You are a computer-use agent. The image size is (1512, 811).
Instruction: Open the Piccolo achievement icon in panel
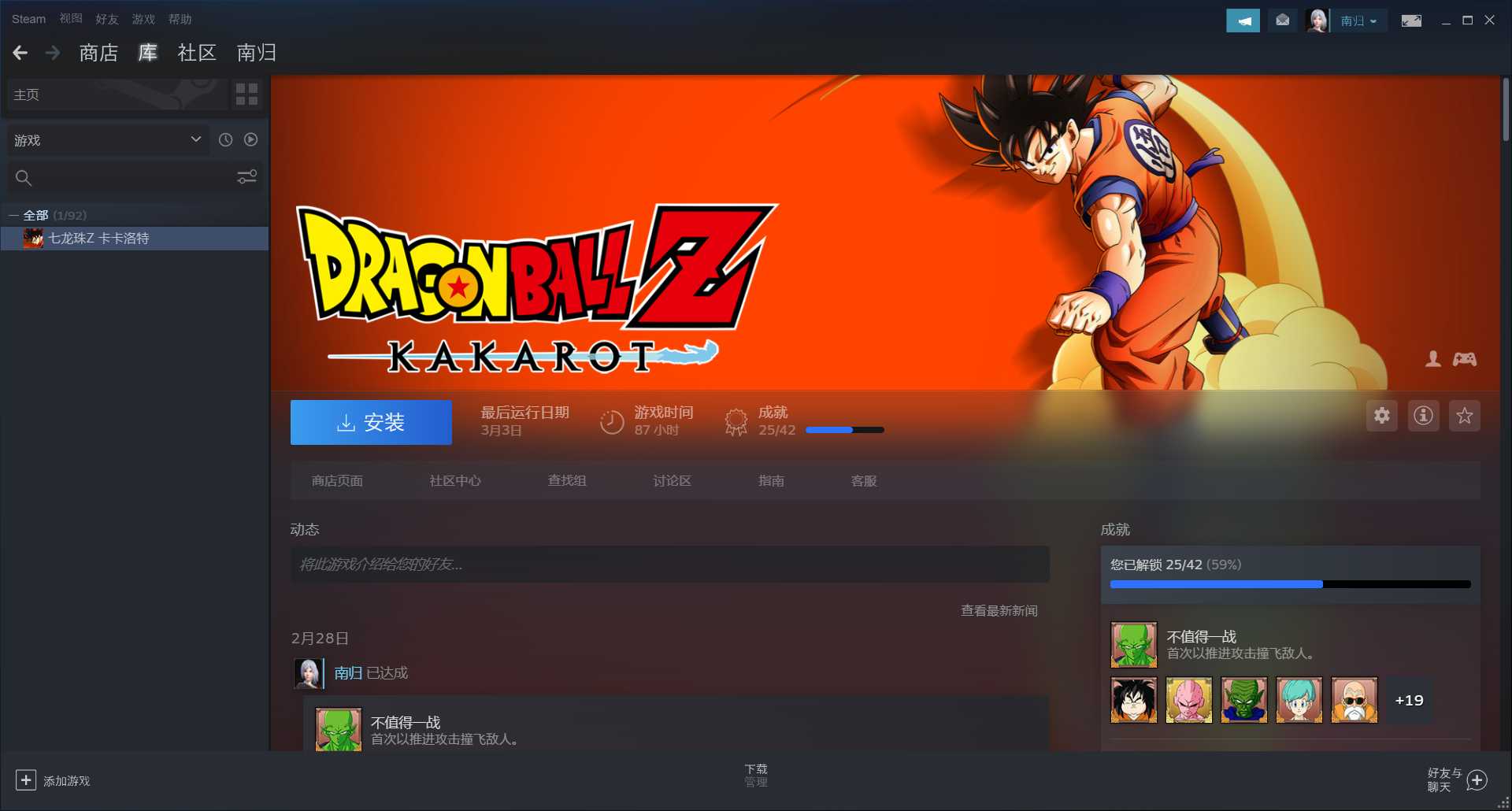1133,644
